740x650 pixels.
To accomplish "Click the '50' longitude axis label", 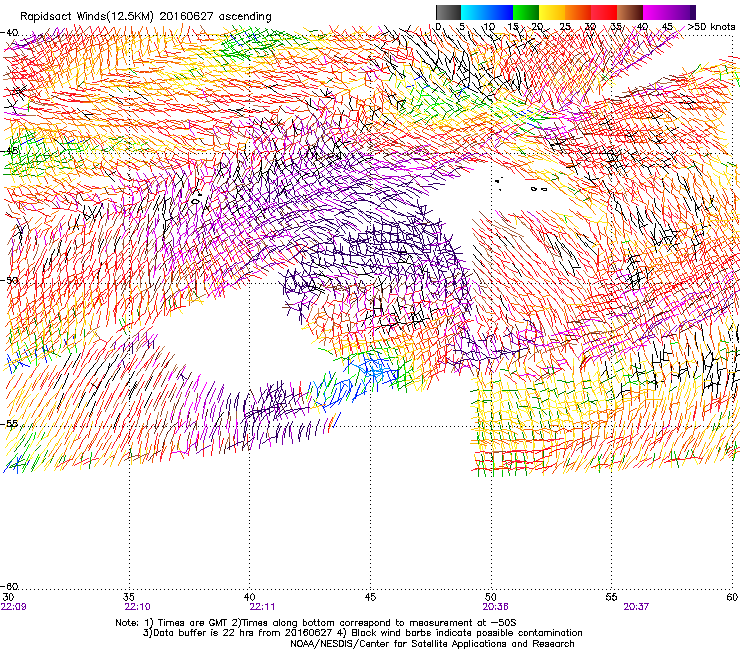I will pyautogui.click(x=491, y=597).
